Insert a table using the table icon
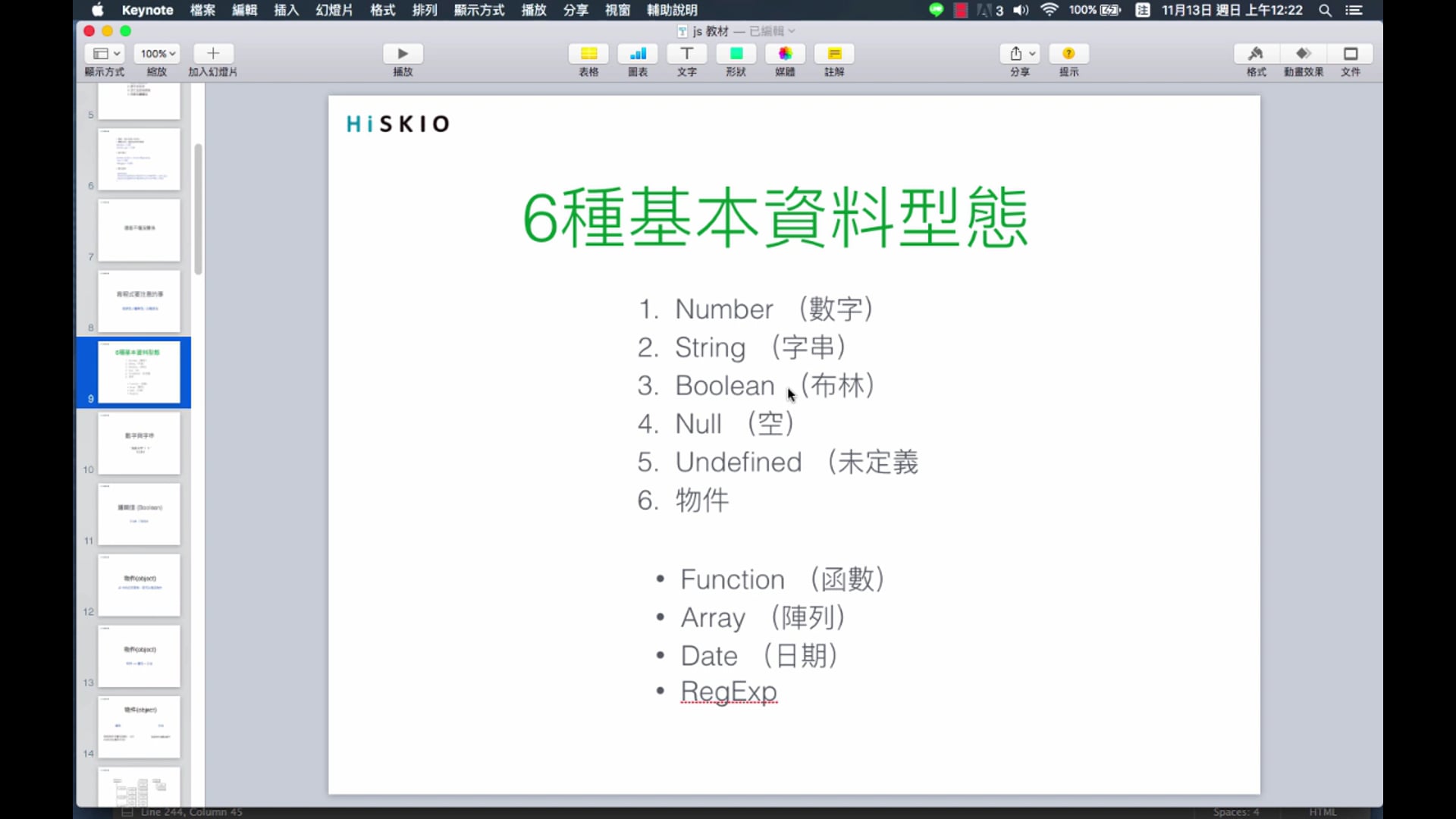This screenshot has height=819, width=1456. click(588, 54)
